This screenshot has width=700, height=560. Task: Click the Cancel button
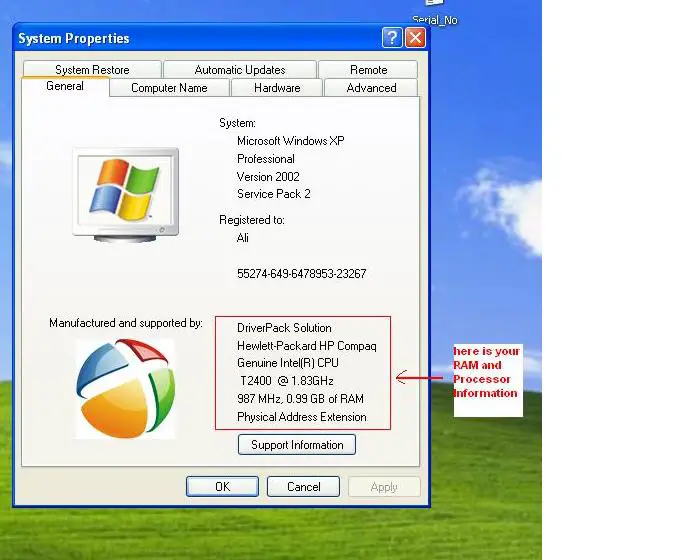pyautogui.click(x=304, y=486)
